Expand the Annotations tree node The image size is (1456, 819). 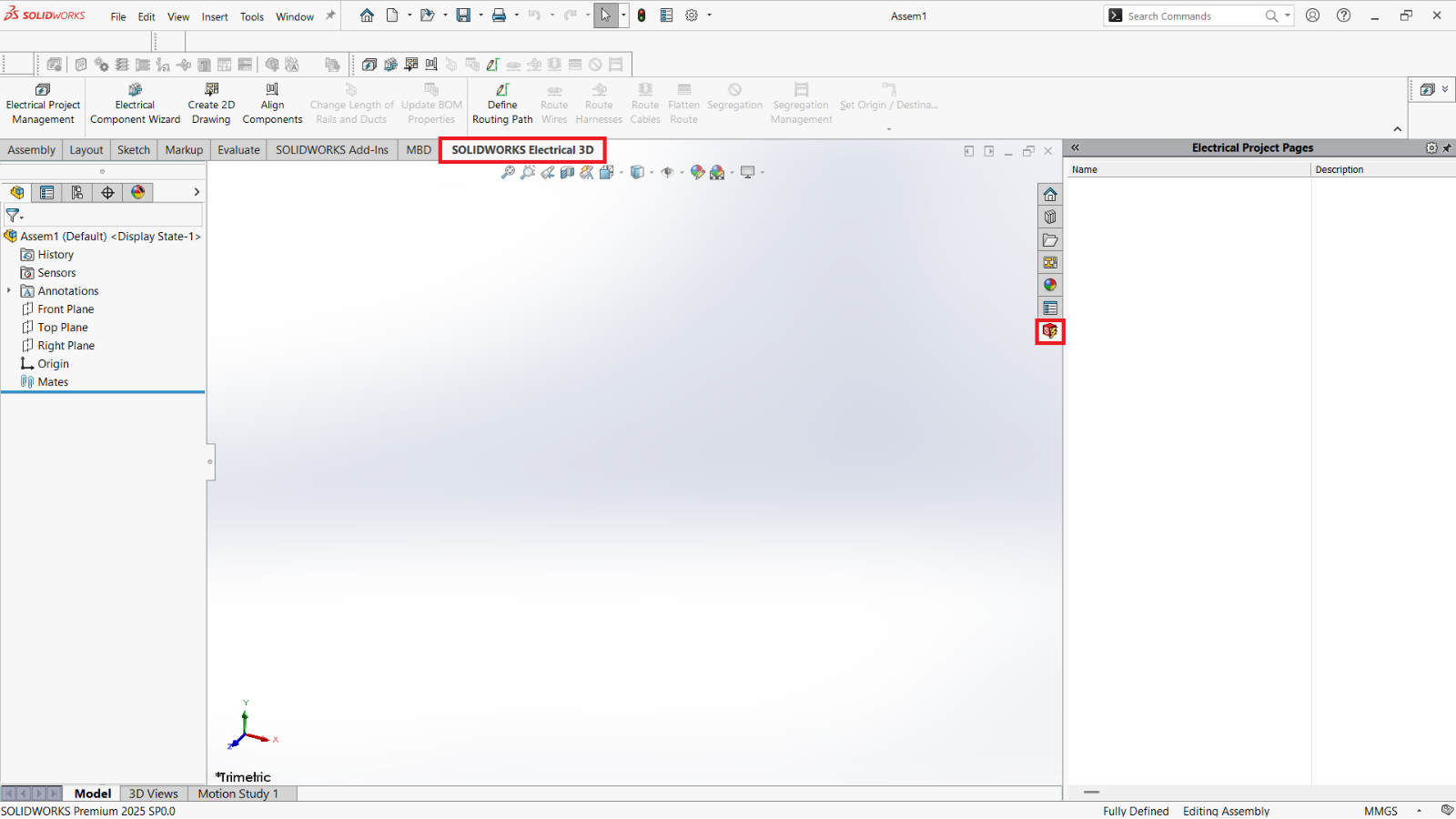click(x=9, y=291)
